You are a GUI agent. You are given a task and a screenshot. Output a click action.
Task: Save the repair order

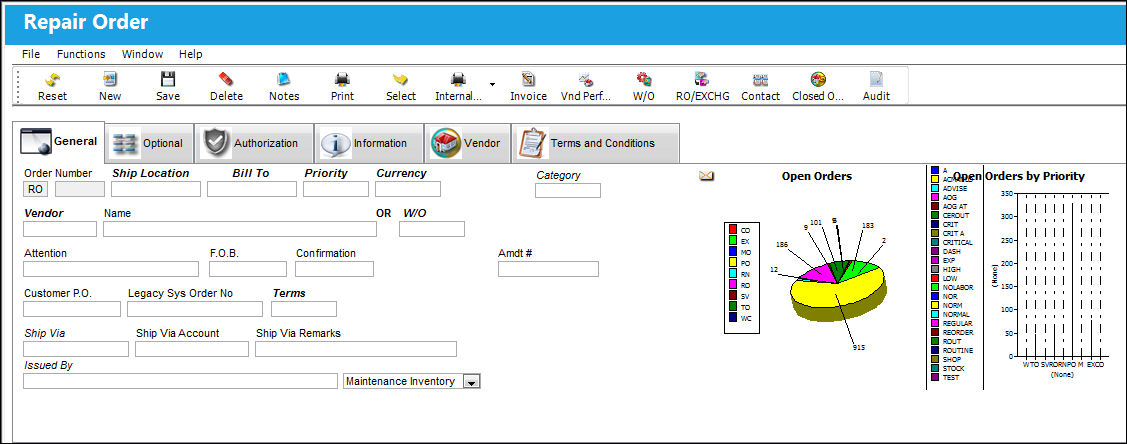click(167, 80)
